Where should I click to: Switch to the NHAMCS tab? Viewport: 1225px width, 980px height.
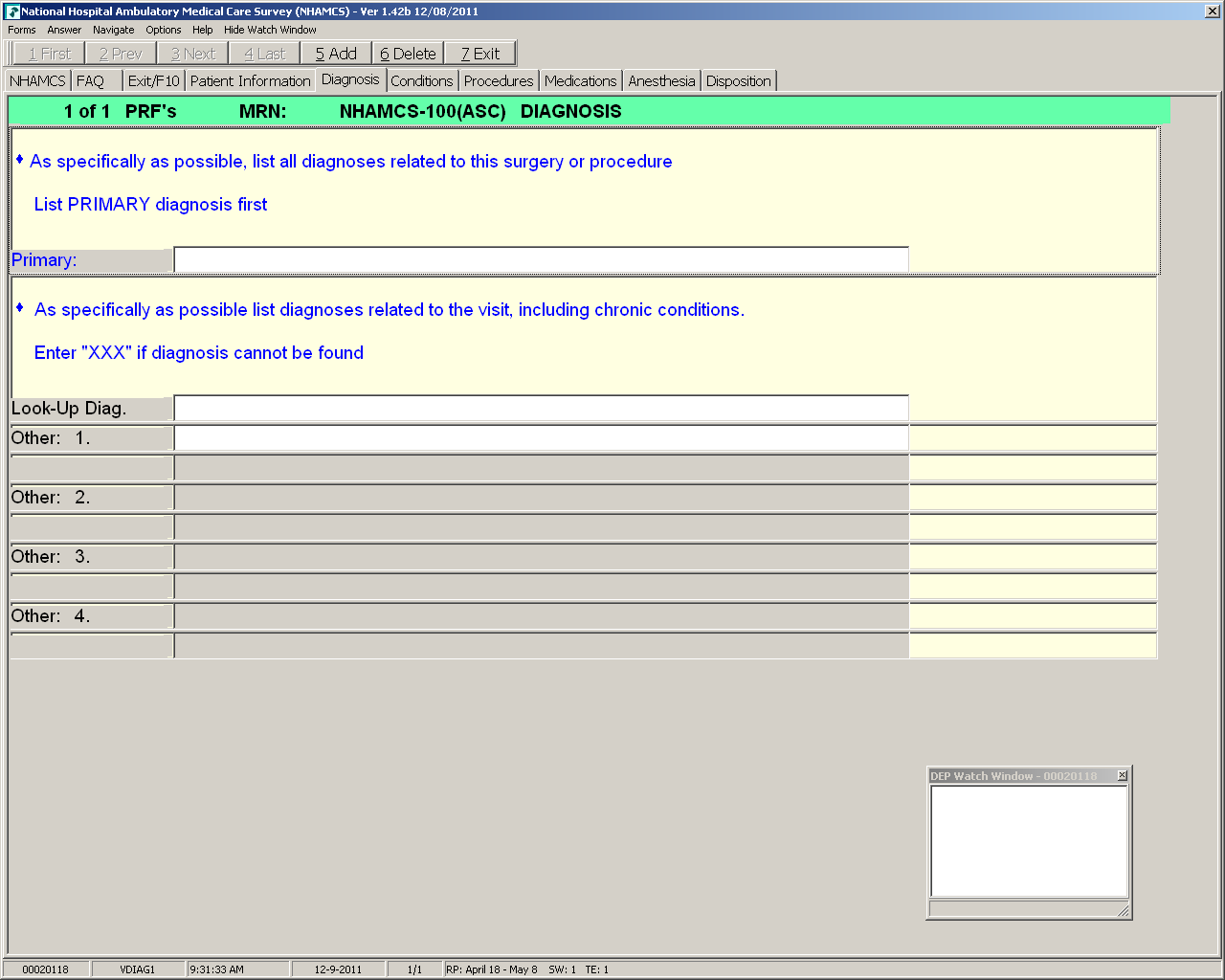[x=37, y=81]
